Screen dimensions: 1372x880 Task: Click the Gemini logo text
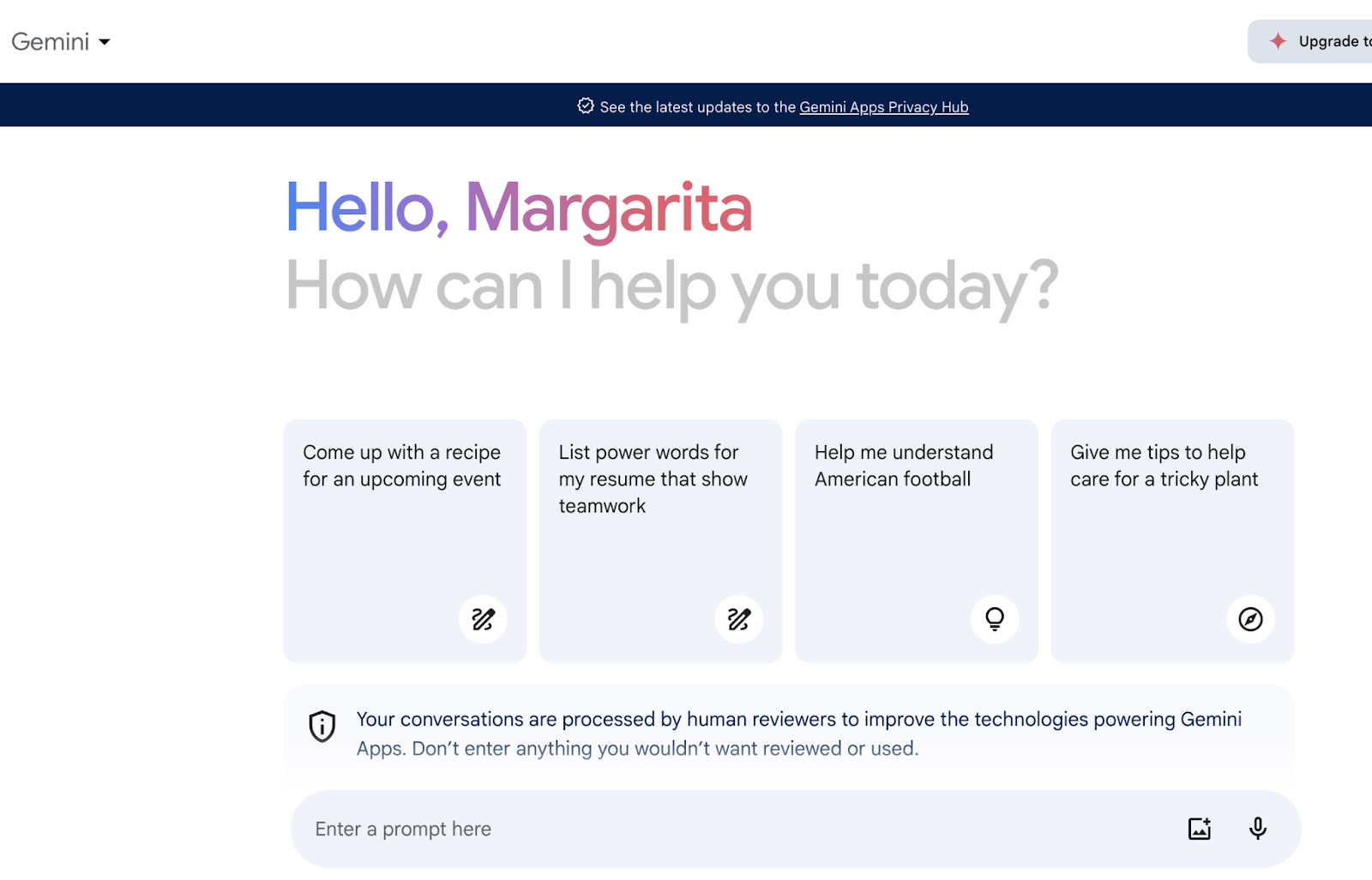point(51,42)
